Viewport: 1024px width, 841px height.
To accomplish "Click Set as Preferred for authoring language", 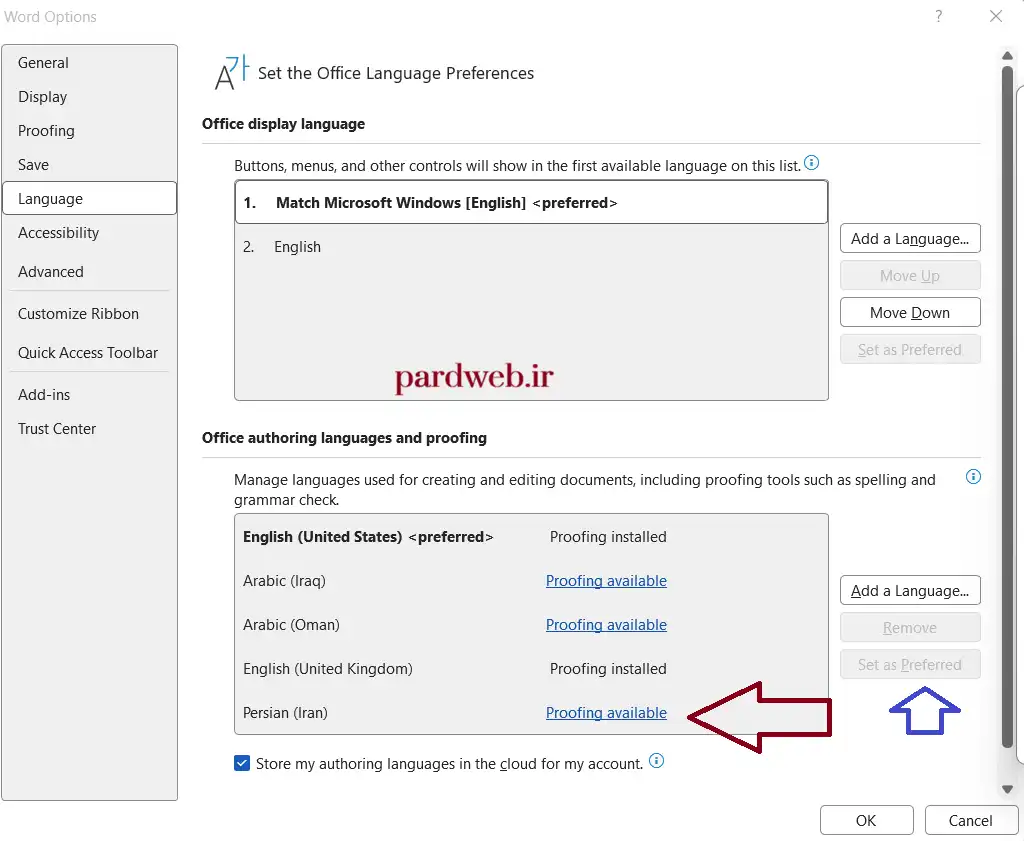I will (x=910, y=665).
